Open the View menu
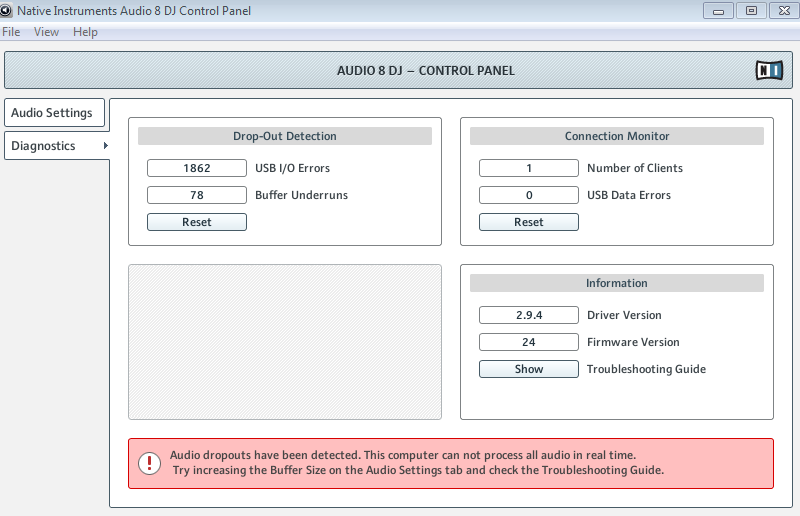Screen dimensions: 800x516 coord(46,32)
